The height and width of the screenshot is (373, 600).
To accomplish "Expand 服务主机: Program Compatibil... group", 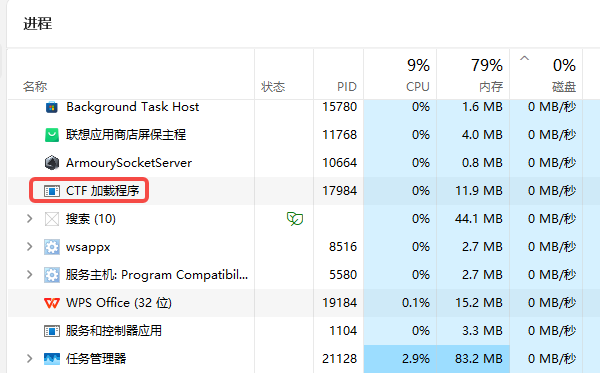I will coord(29,275).
